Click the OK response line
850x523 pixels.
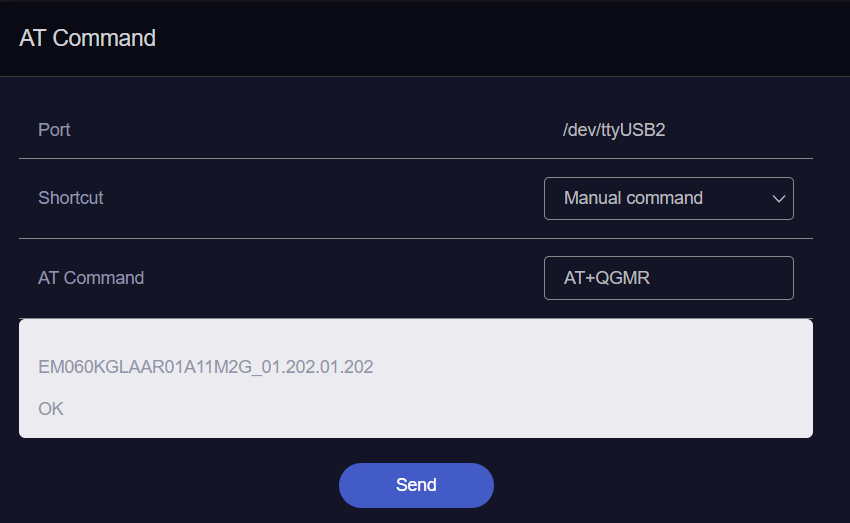click(51, 409)
